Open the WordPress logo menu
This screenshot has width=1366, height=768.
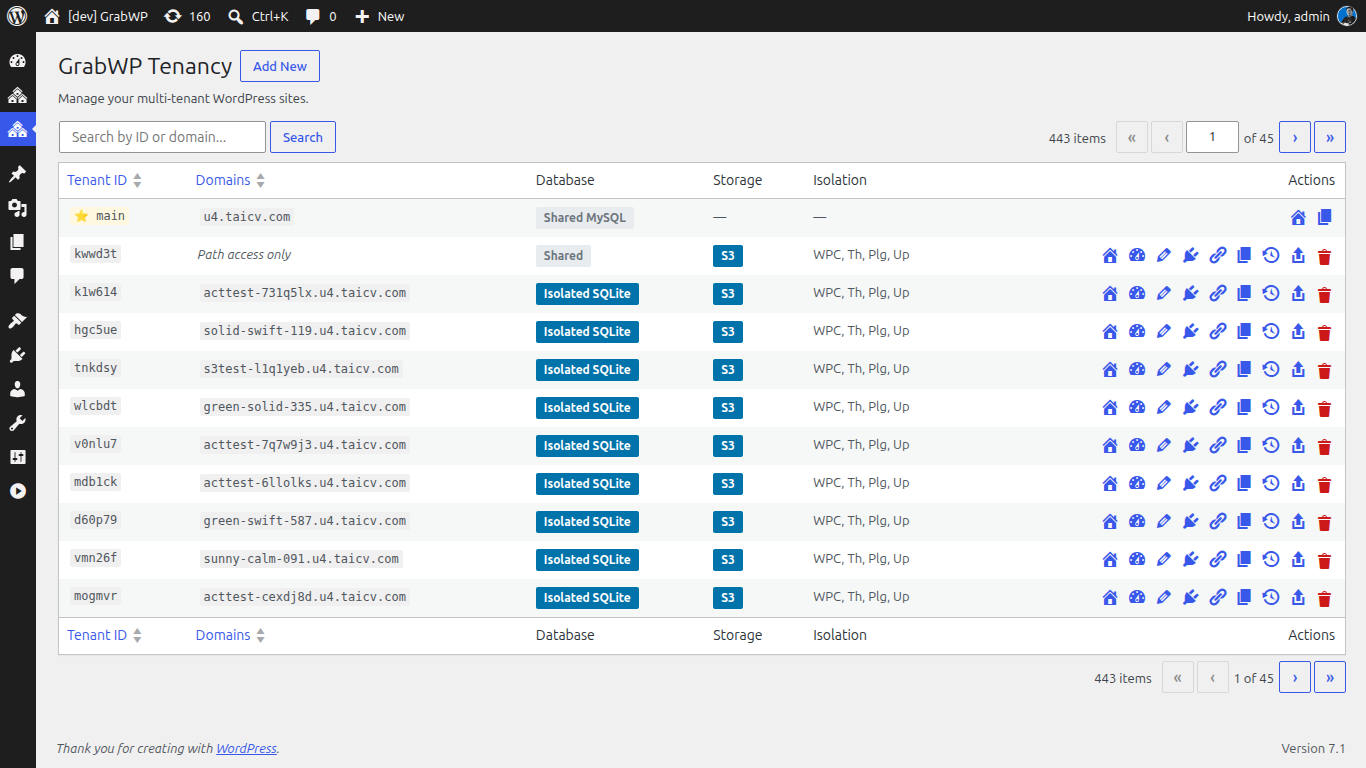[x=17, y=16]
